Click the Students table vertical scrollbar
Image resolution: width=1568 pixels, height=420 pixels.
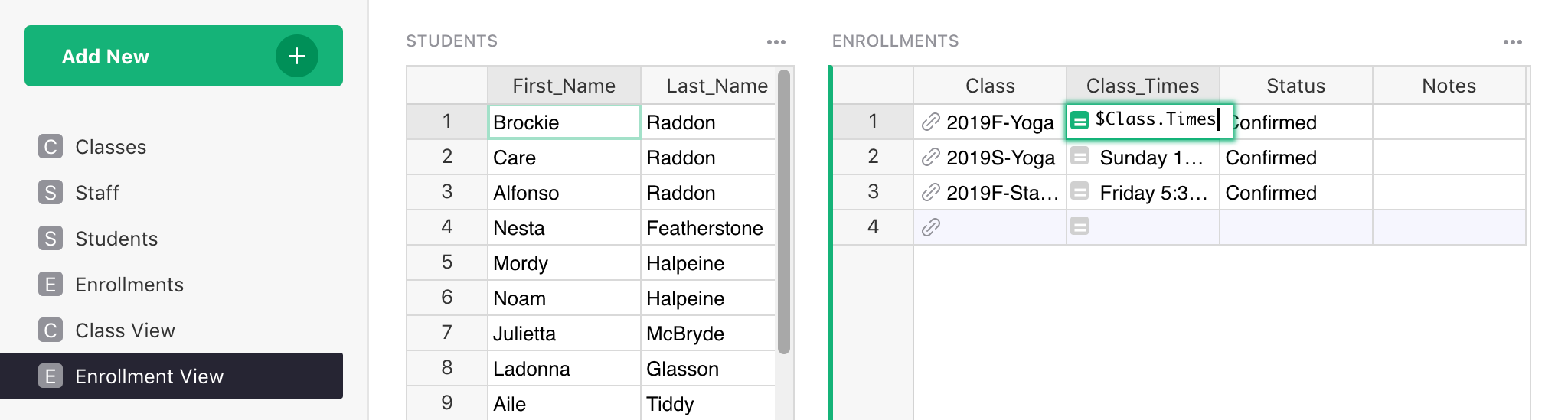[x=784, y=212]
